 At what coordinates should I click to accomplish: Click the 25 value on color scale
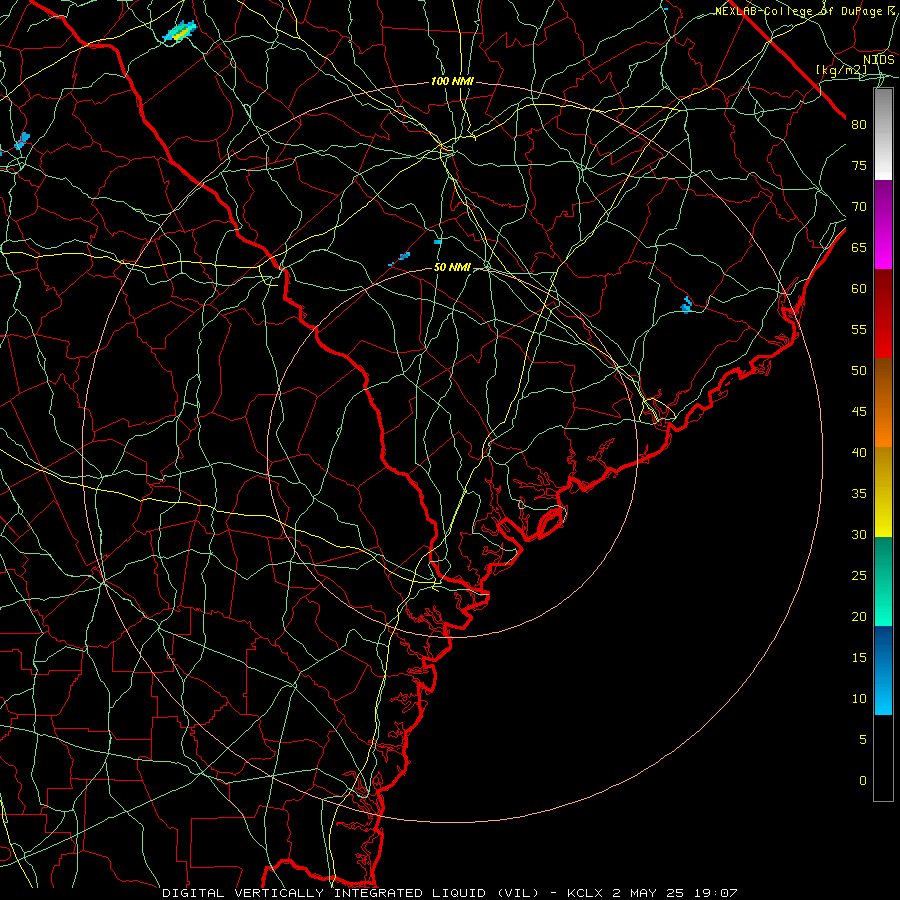(859, 576)
